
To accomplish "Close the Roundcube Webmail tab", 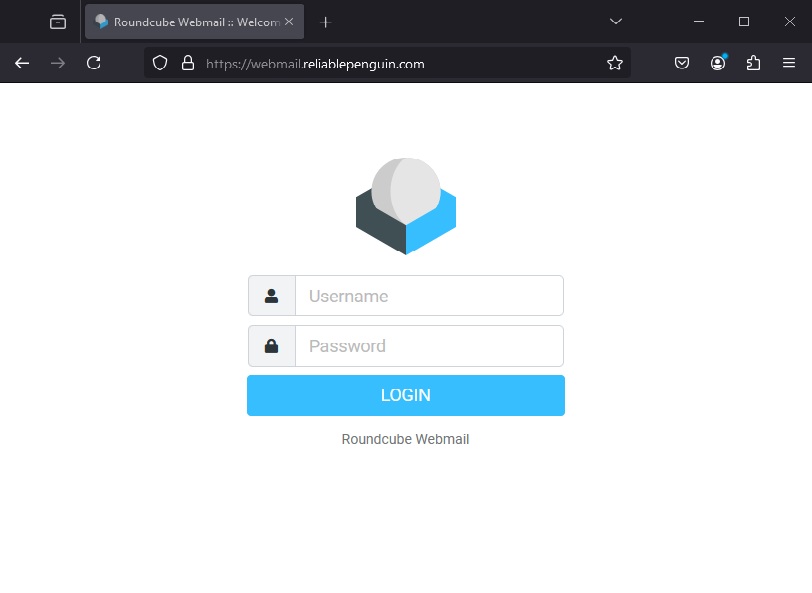I will click(289, 21).
